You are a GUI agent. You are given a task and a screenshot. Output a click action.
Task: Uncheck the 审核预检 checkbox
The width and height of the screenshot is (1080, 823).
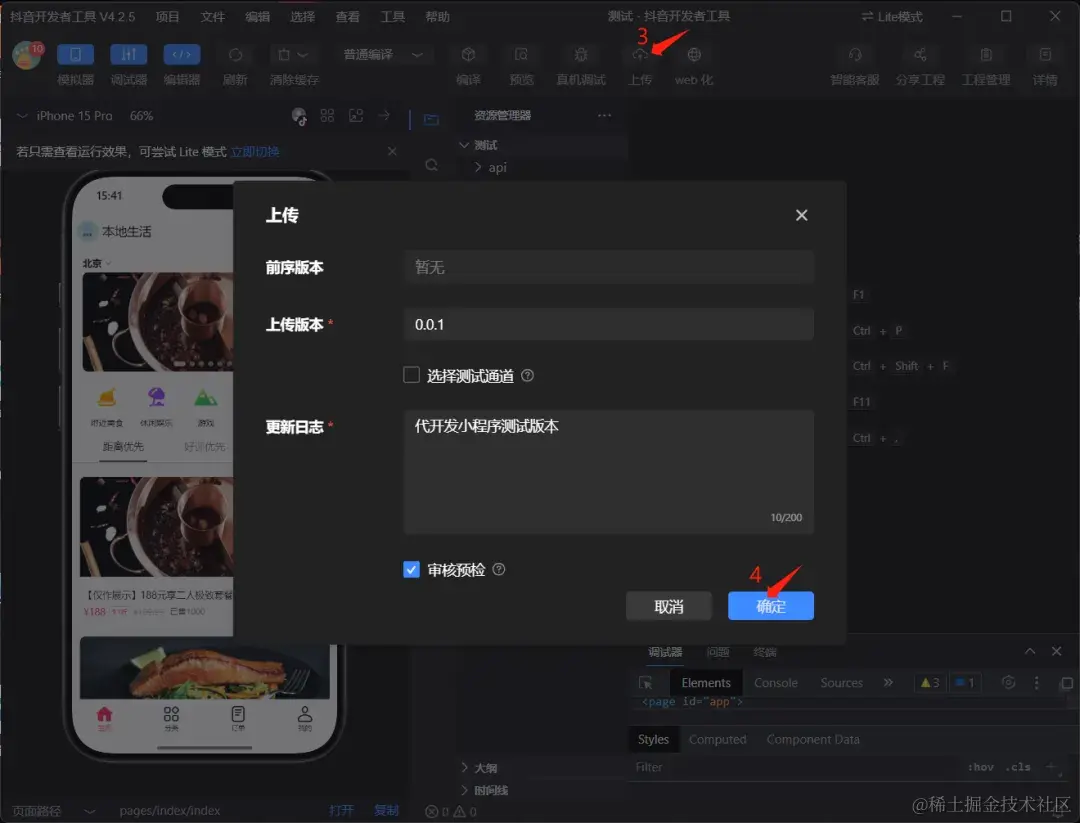(x=411, y=569)
